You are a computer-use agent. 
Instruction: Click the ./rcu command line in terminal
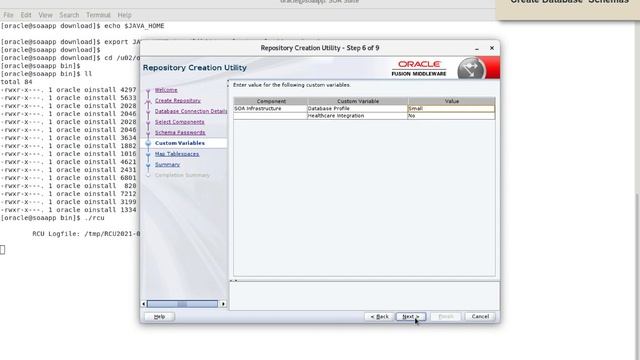click(x=53, y=218)
